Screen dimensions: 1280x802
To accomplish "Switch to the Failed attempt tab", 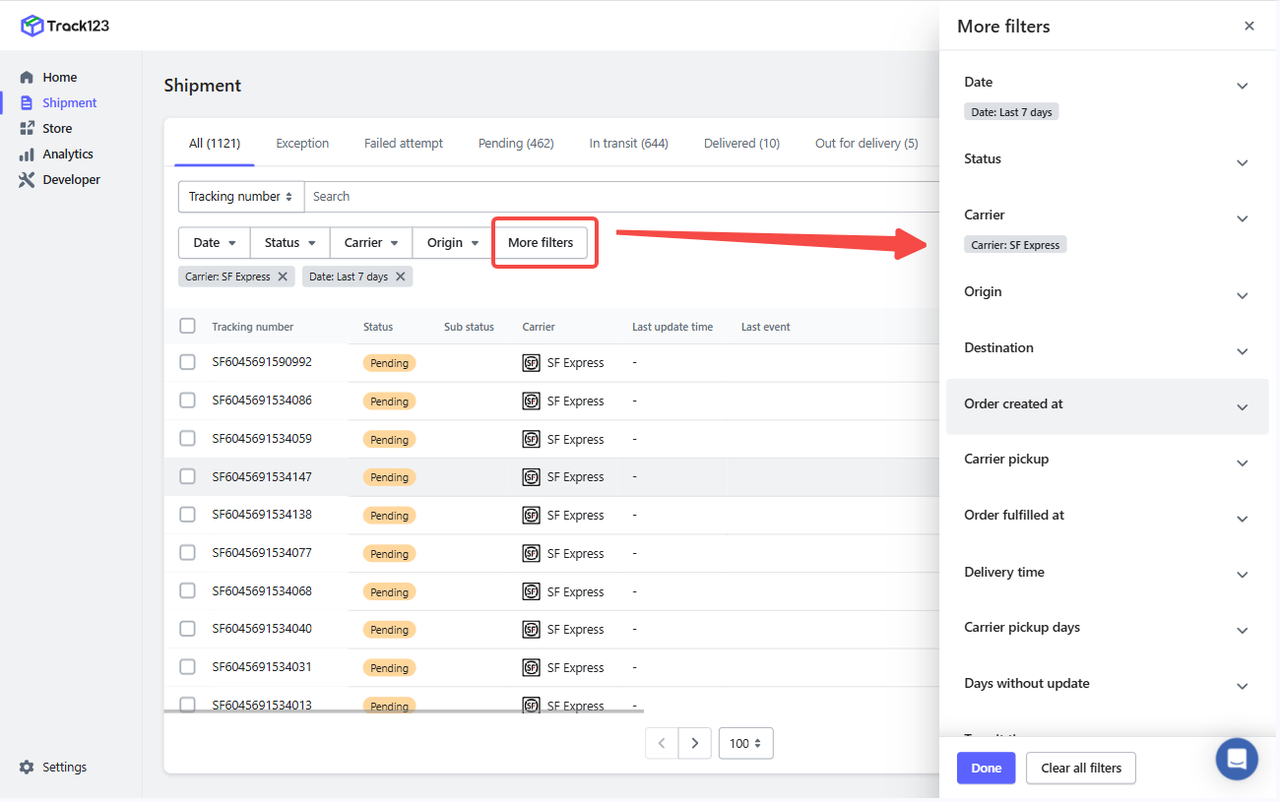I will [403, 143].
